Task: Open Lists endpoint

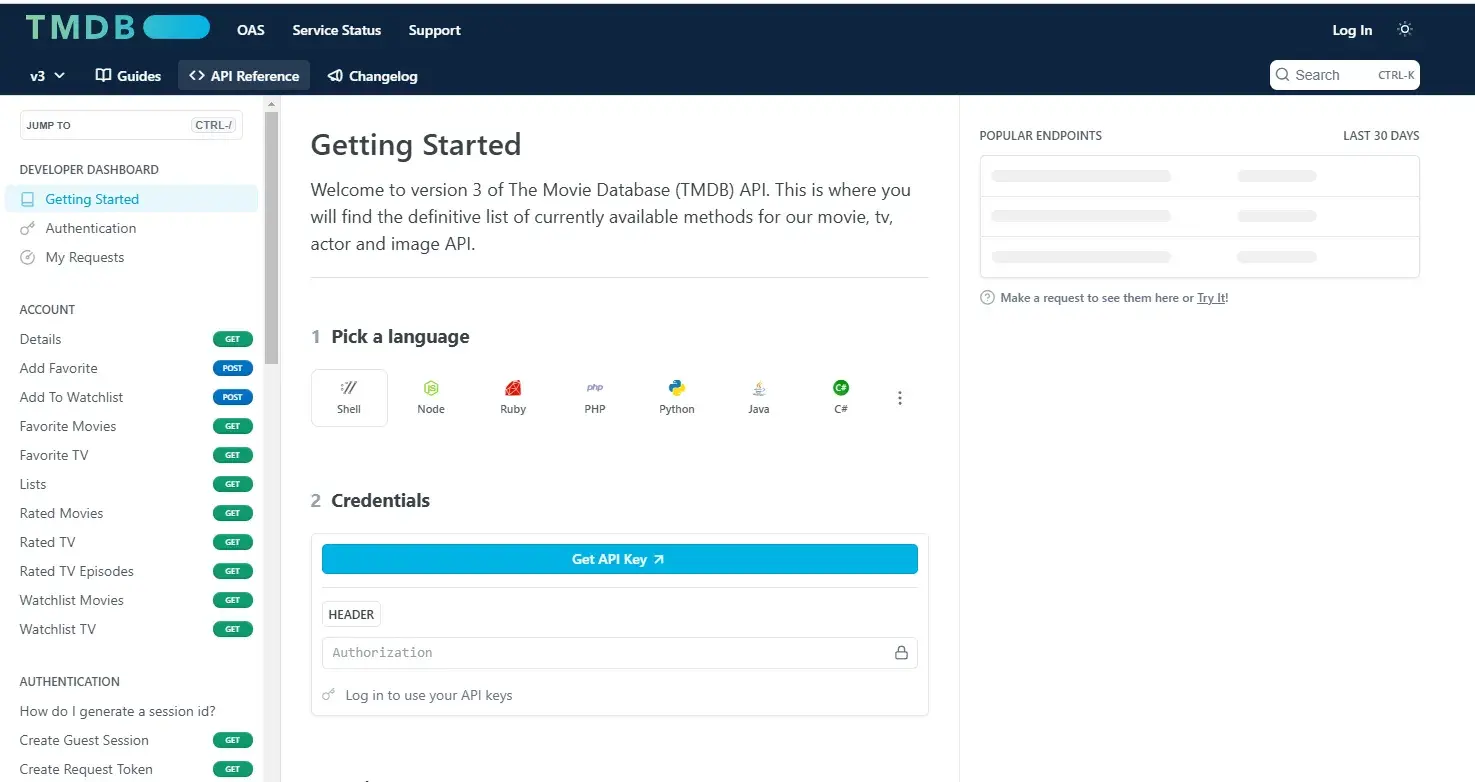Action: 131,484
